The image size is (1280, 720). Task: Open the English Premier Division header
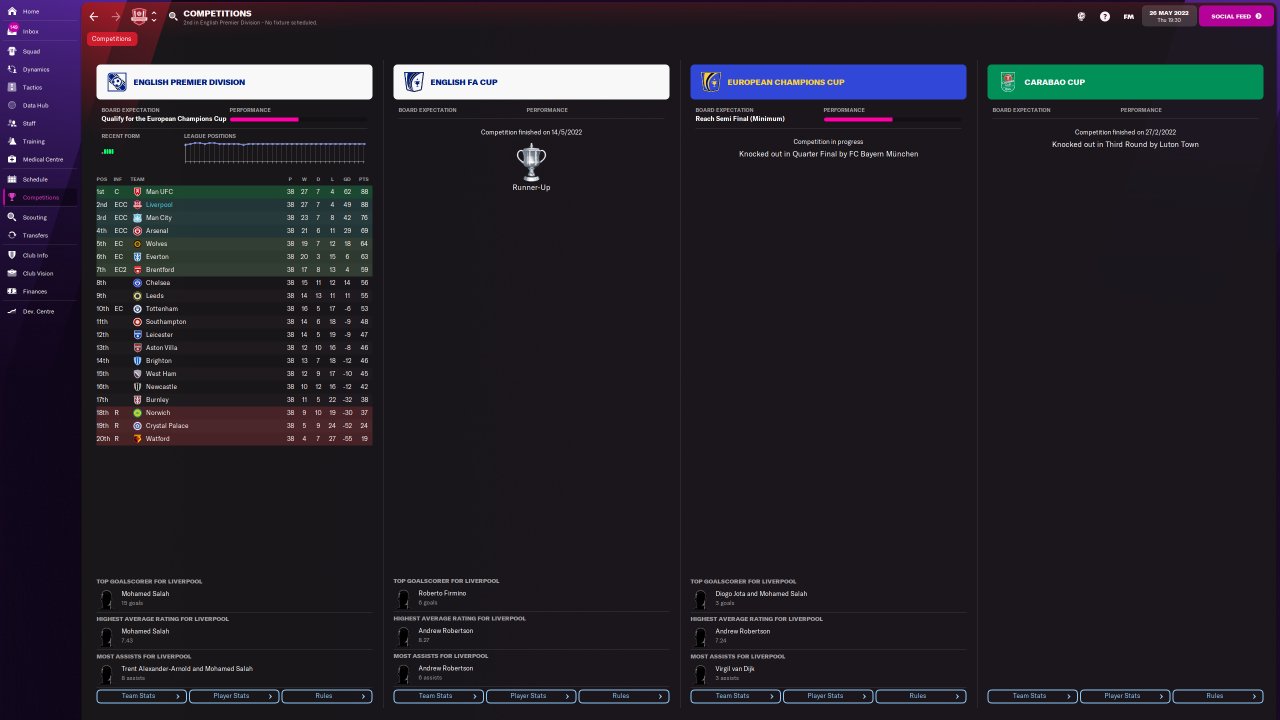point(234,82)
